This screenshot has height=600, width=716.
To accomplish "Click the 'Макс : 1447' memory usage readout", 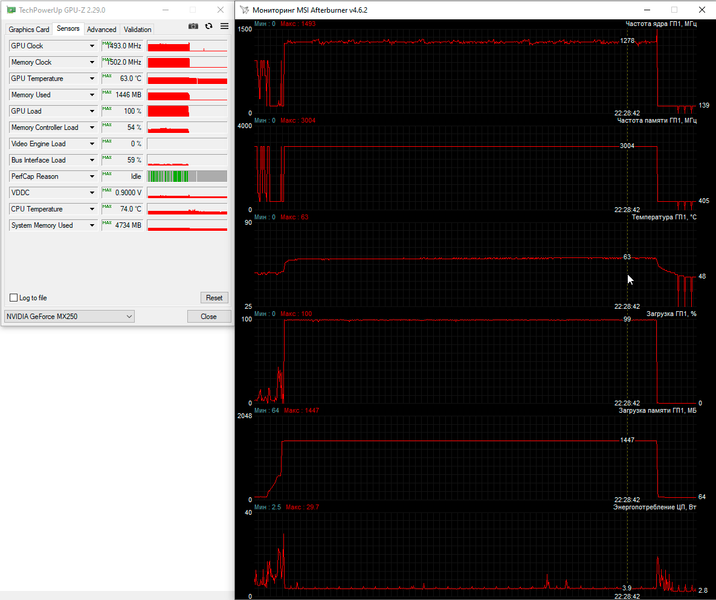I will pos(301,411).
